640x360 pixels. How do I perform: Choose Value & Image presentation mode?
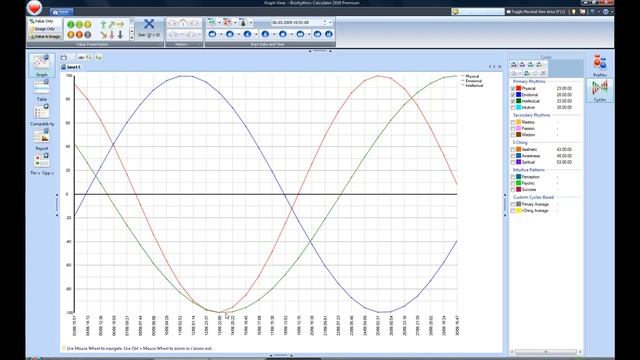[44, 37]
